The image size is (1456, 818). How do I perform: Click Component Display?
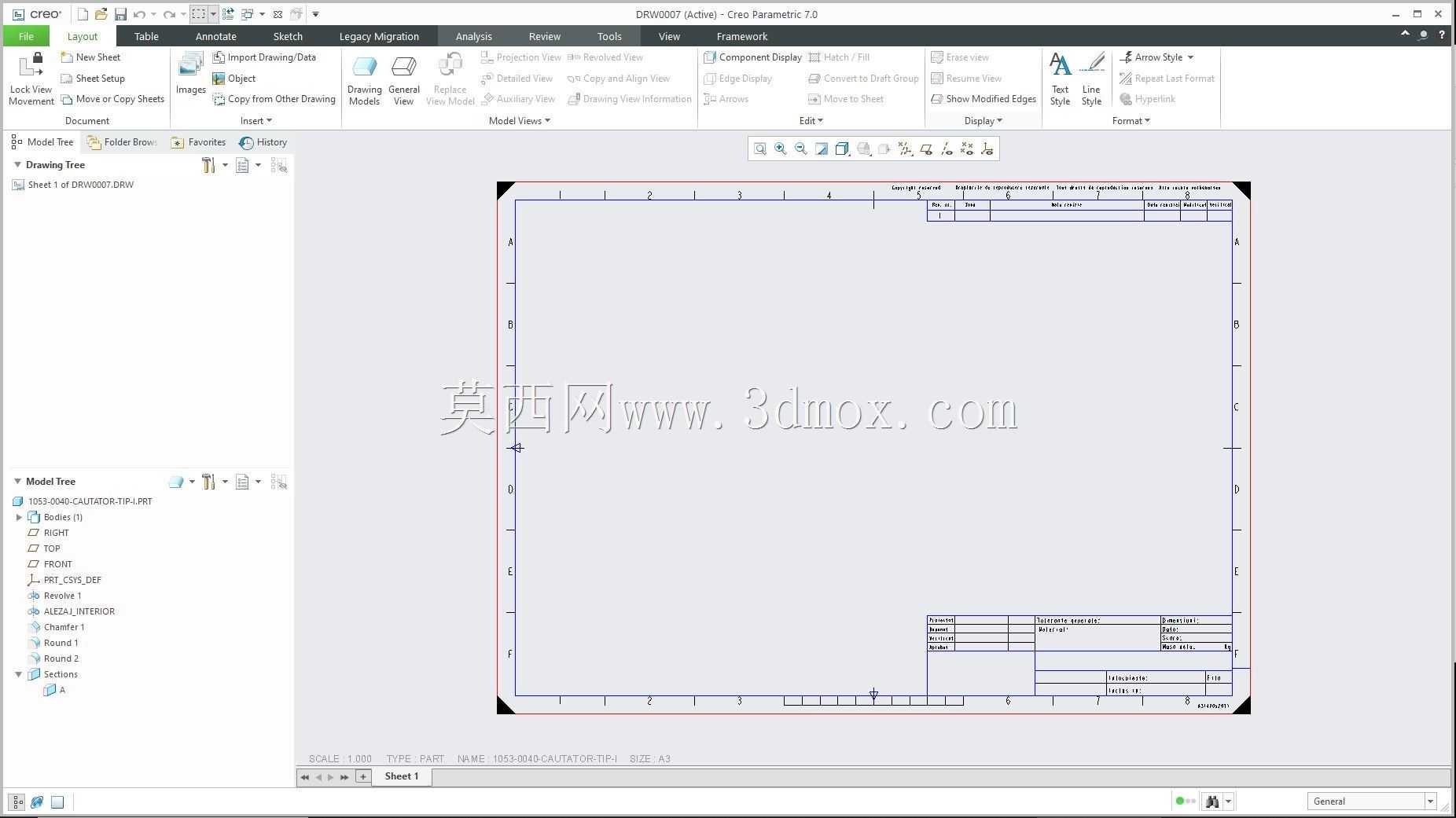pyautogui.click(x=753, y=57)
